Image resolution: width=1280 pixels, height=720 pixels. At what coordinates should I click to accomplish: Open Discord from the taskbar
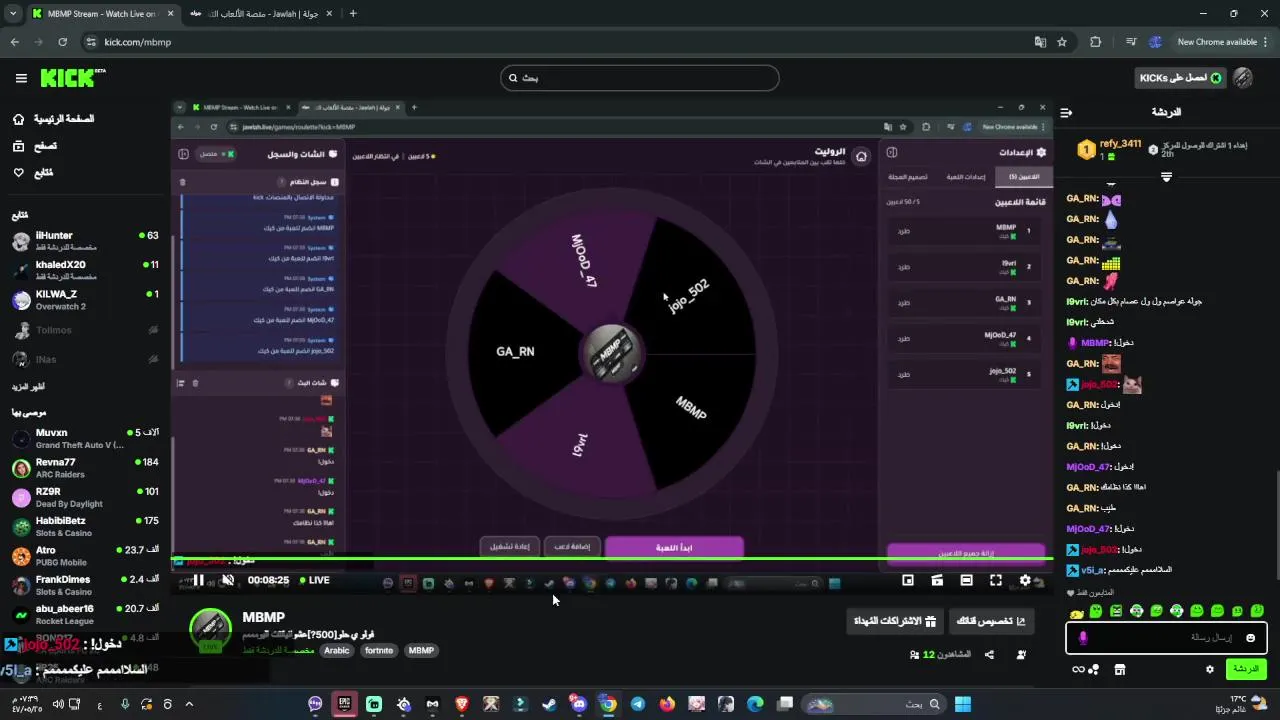[x=578, y=704]
